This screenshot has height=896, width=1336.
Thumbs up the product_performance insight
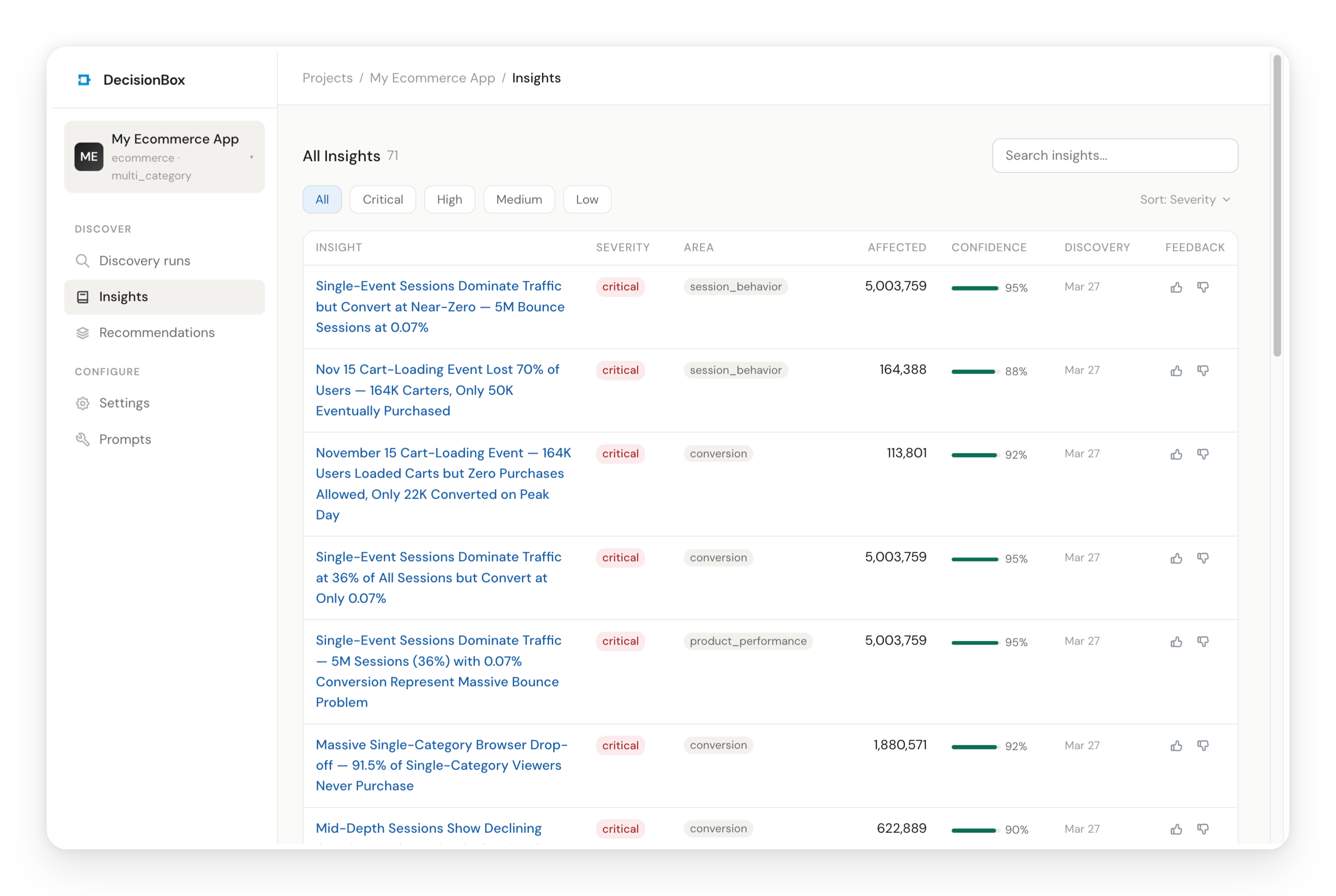[1176, 641]
